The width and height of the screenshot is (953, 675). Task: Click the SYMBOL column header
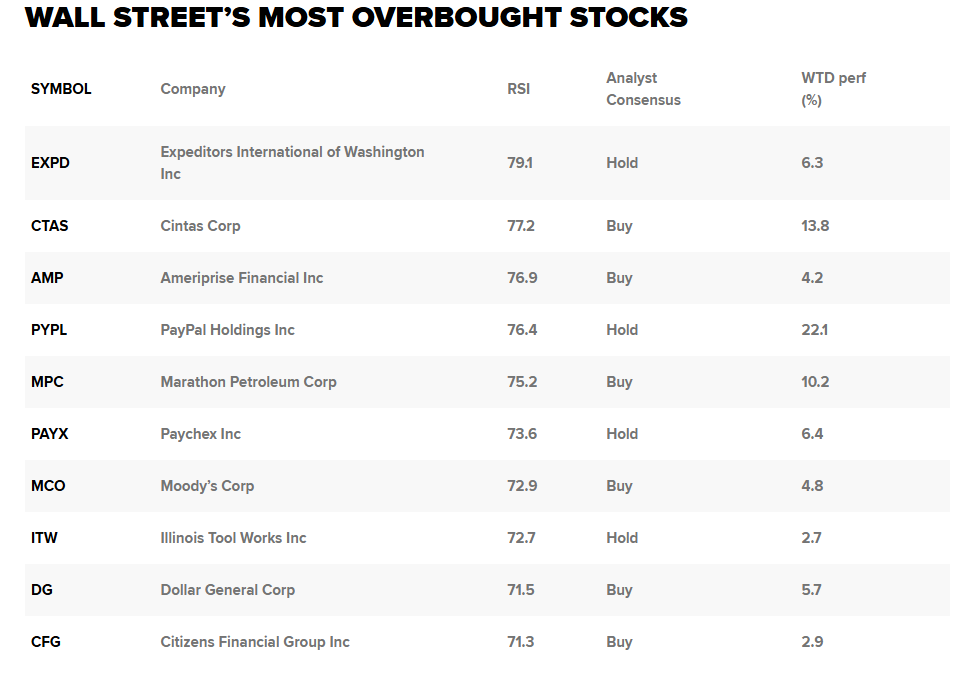[61, 89]
